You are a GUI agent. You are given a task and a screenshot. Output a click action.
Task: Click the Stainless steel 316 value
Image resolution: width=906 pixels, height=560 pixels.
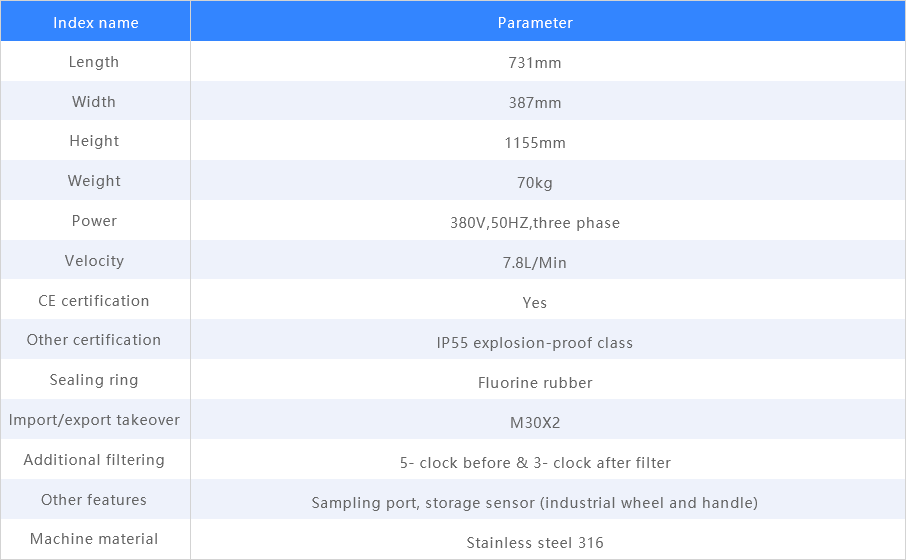(x=535, y=543)
